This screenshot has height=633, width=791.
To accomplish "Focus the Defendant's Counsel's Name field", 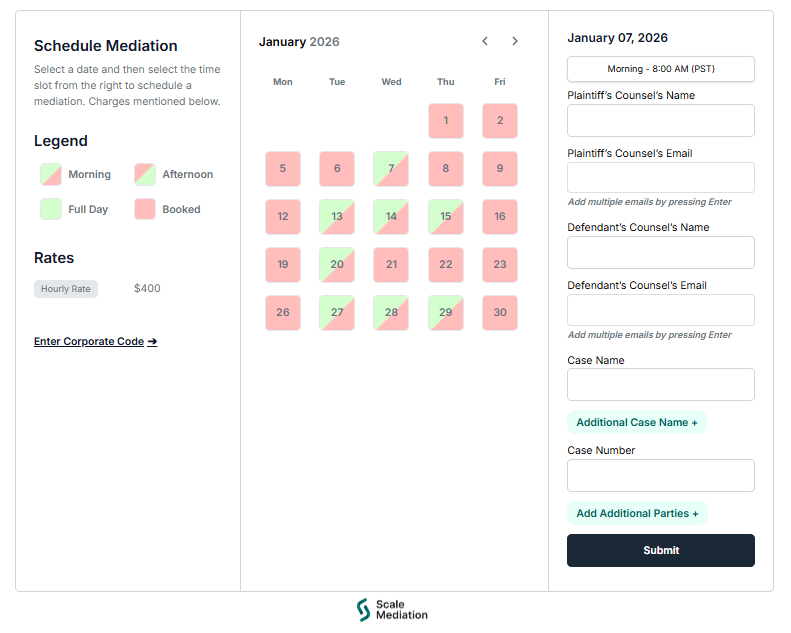I will pos(660,253).
